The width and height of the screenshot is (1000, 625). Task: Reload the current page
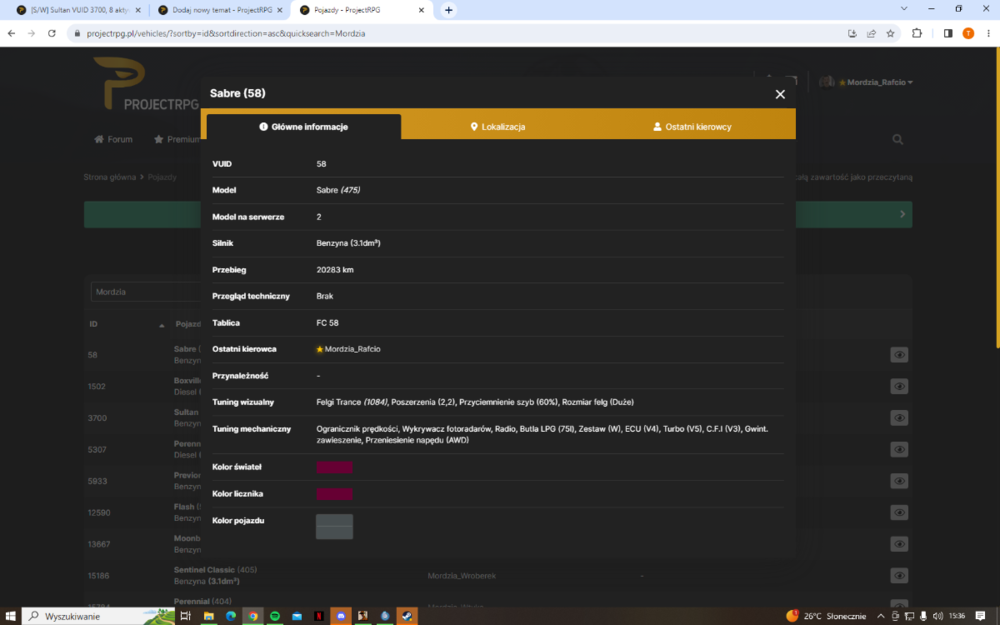pyautogui.click(x=52, y=33)
